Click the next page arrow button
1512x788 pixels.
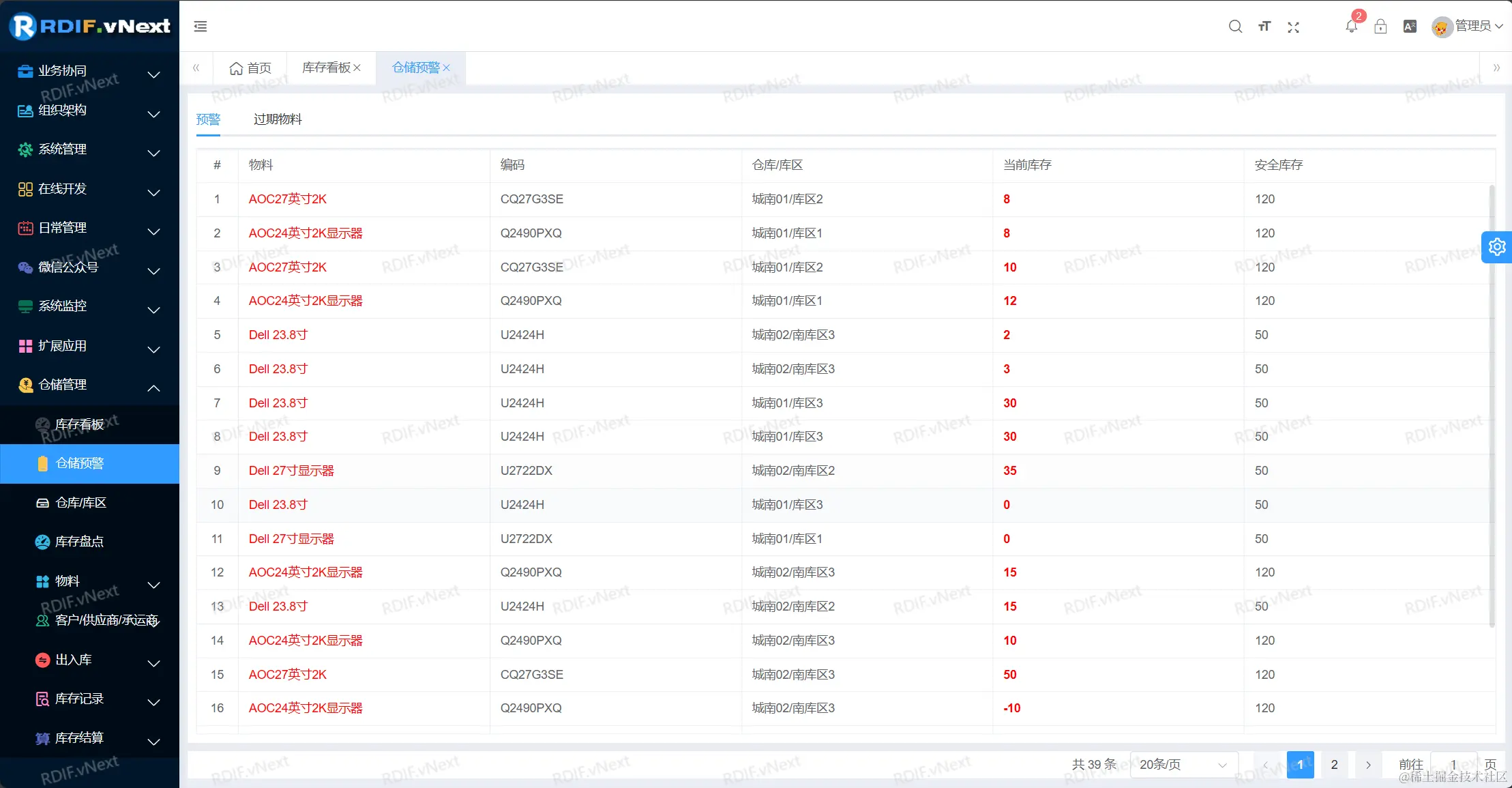1367,764
